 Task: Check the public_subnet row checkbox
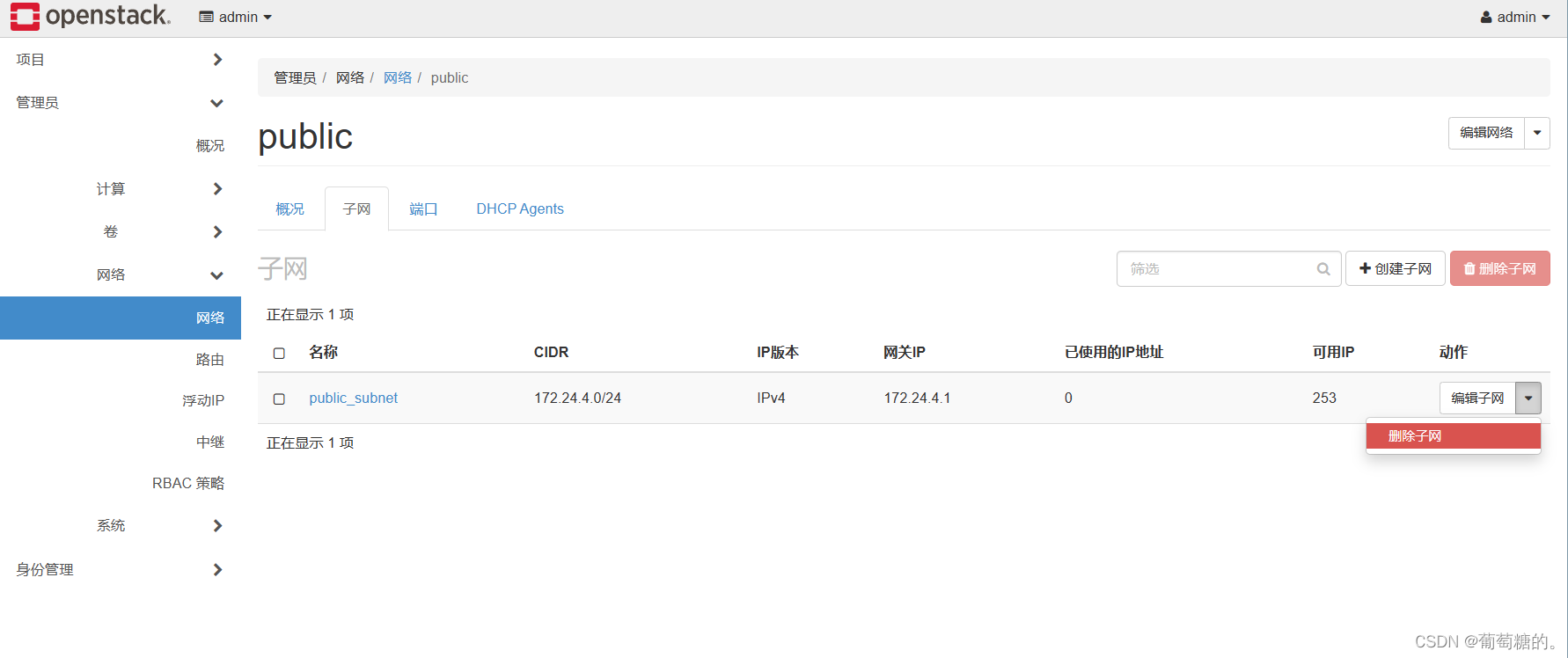(279, 398)
